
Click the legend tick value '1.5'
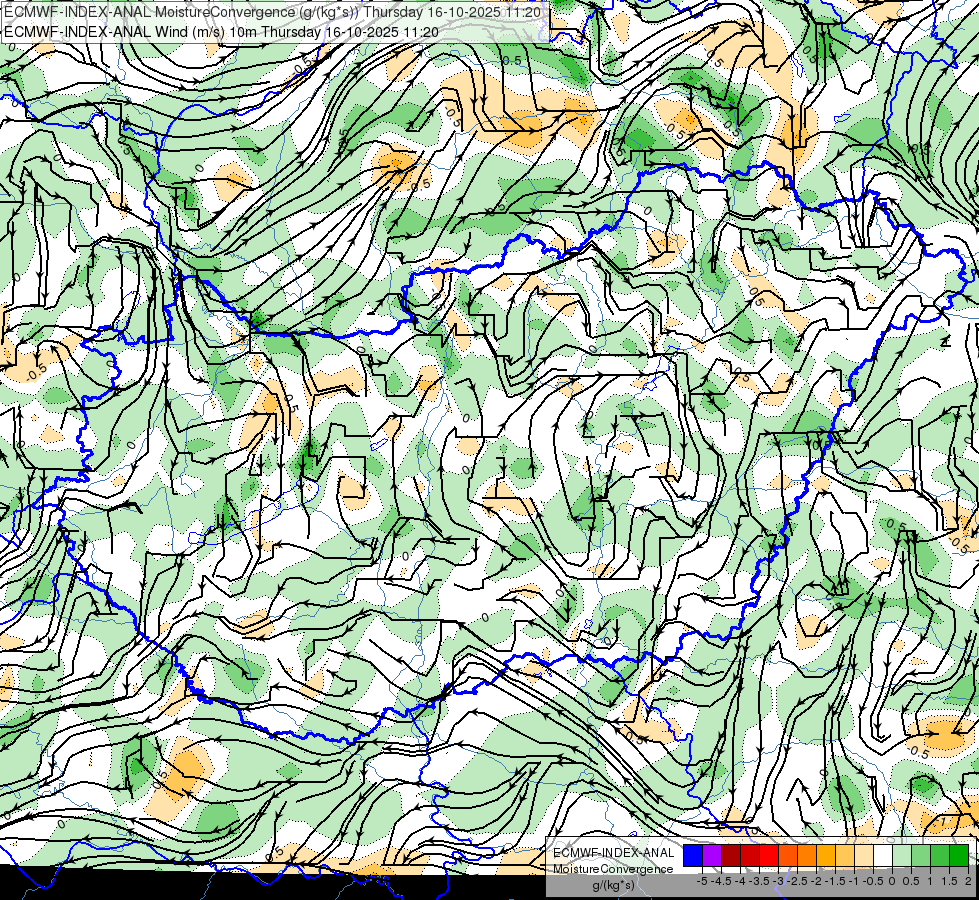click(949, 881)
